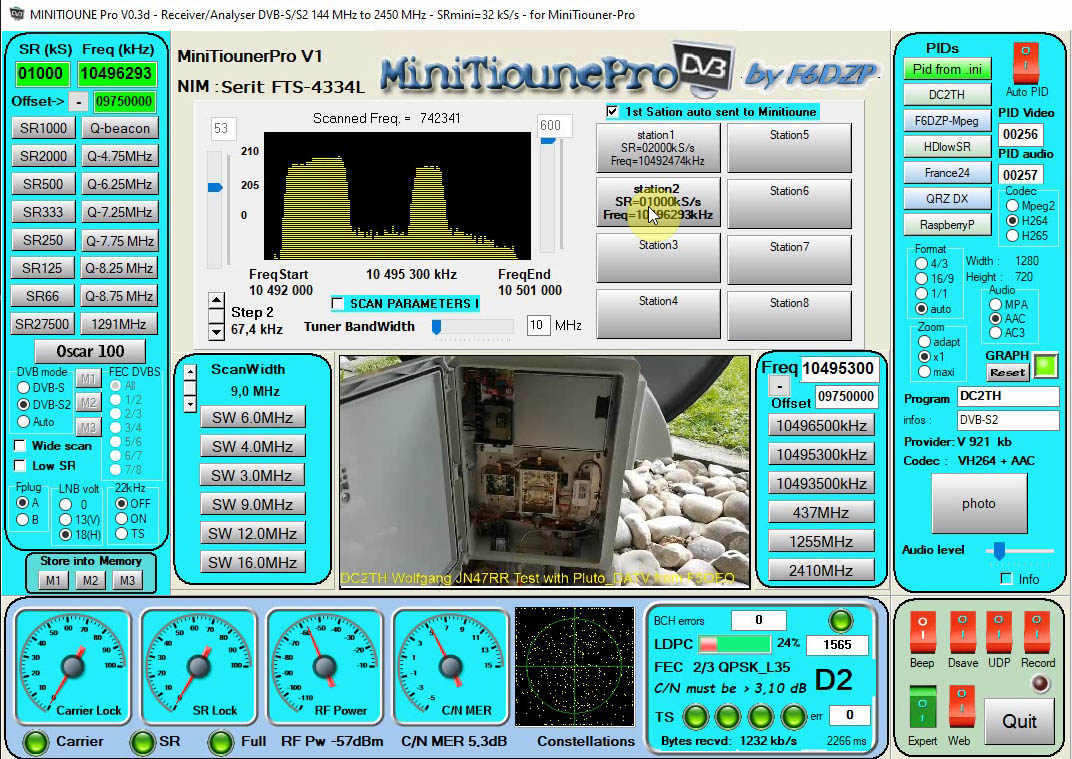Click the Station5 button
This screenshot has height=759, width=1072.
(789, 148)
